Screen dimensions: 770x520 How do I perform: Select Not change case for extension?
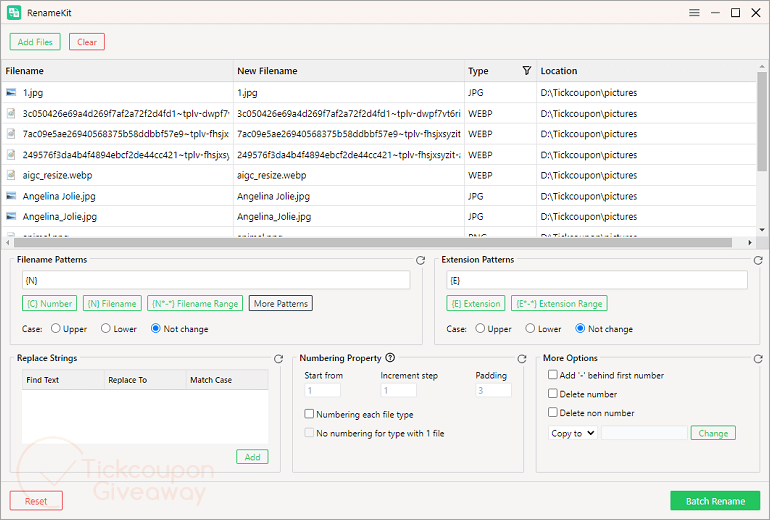coord(580,328)
